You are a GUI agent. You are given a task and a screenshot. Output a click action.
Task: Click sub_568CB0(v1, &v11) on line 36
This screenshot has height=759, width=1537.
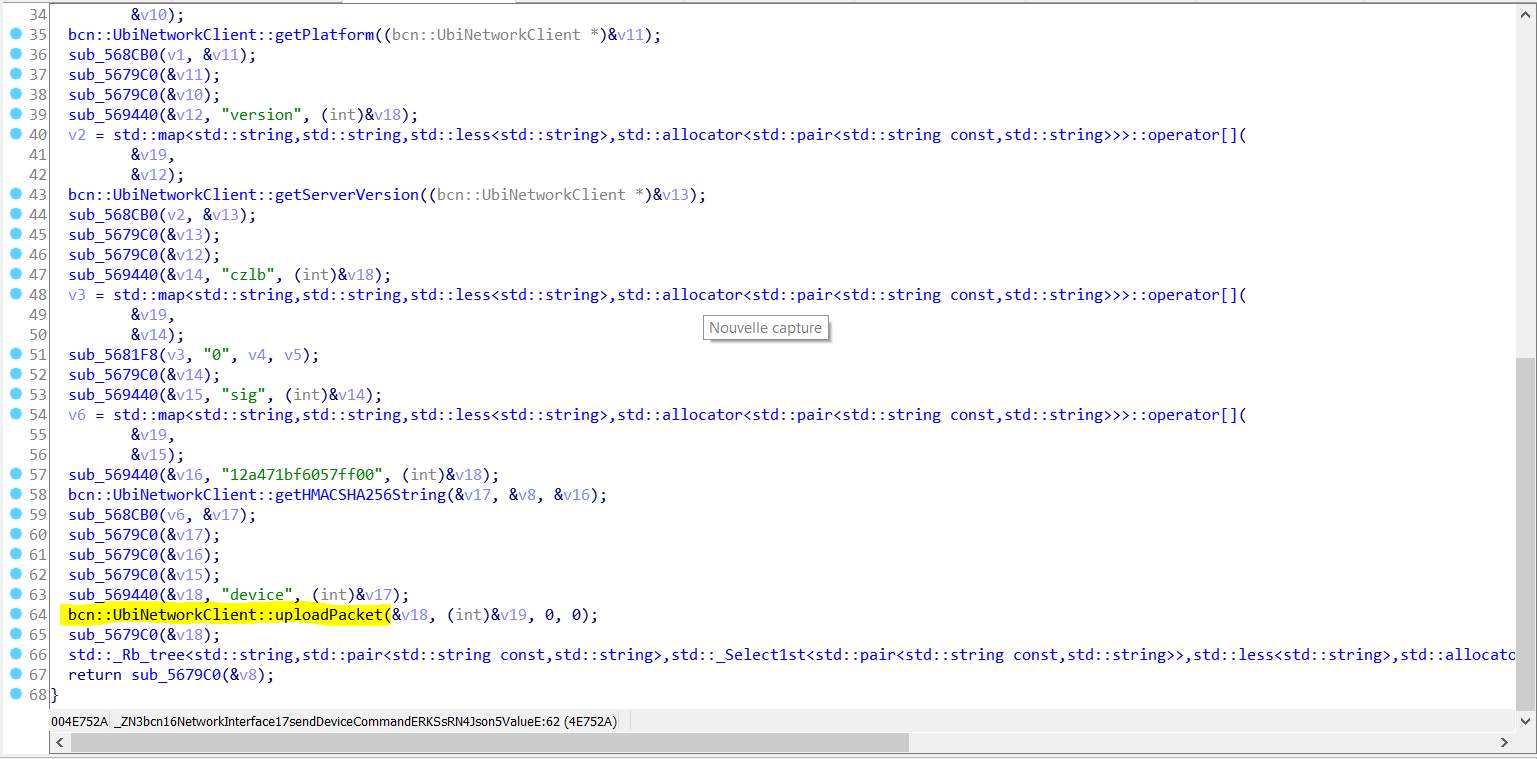pyautogui.click(x=162, y=54)
